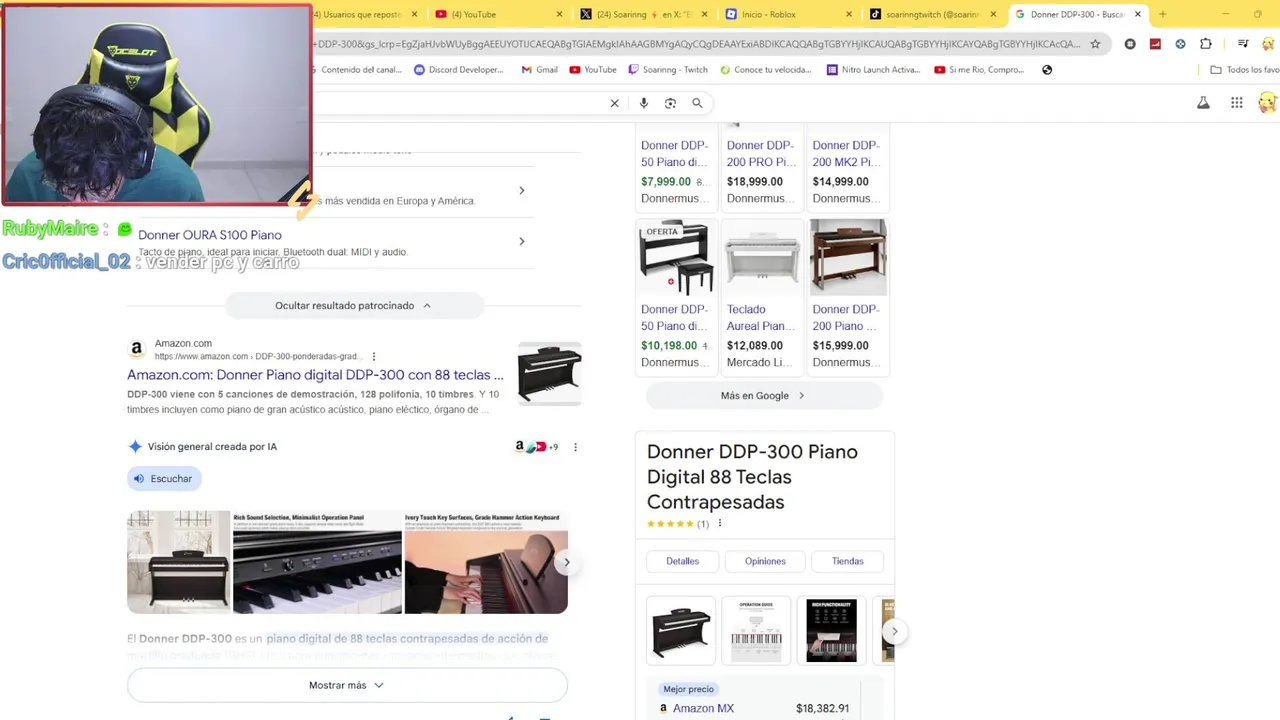The image size is (1280, 720).
Task: Open Amazon result three-dot menu
Action: (374, 356)
